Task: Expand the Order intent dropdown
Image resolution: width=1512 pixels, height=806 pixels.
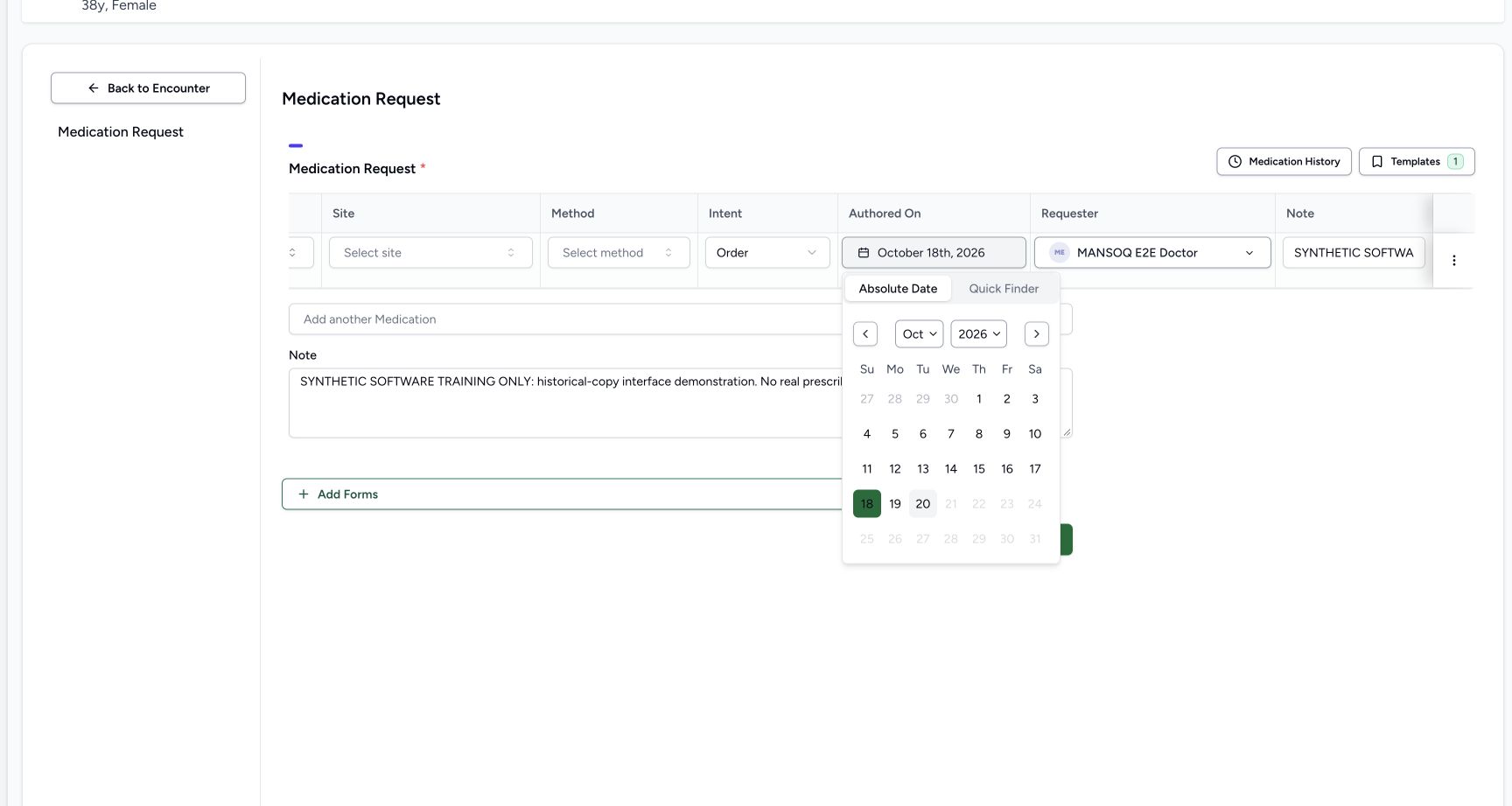Action: click(x=767, y=253)
